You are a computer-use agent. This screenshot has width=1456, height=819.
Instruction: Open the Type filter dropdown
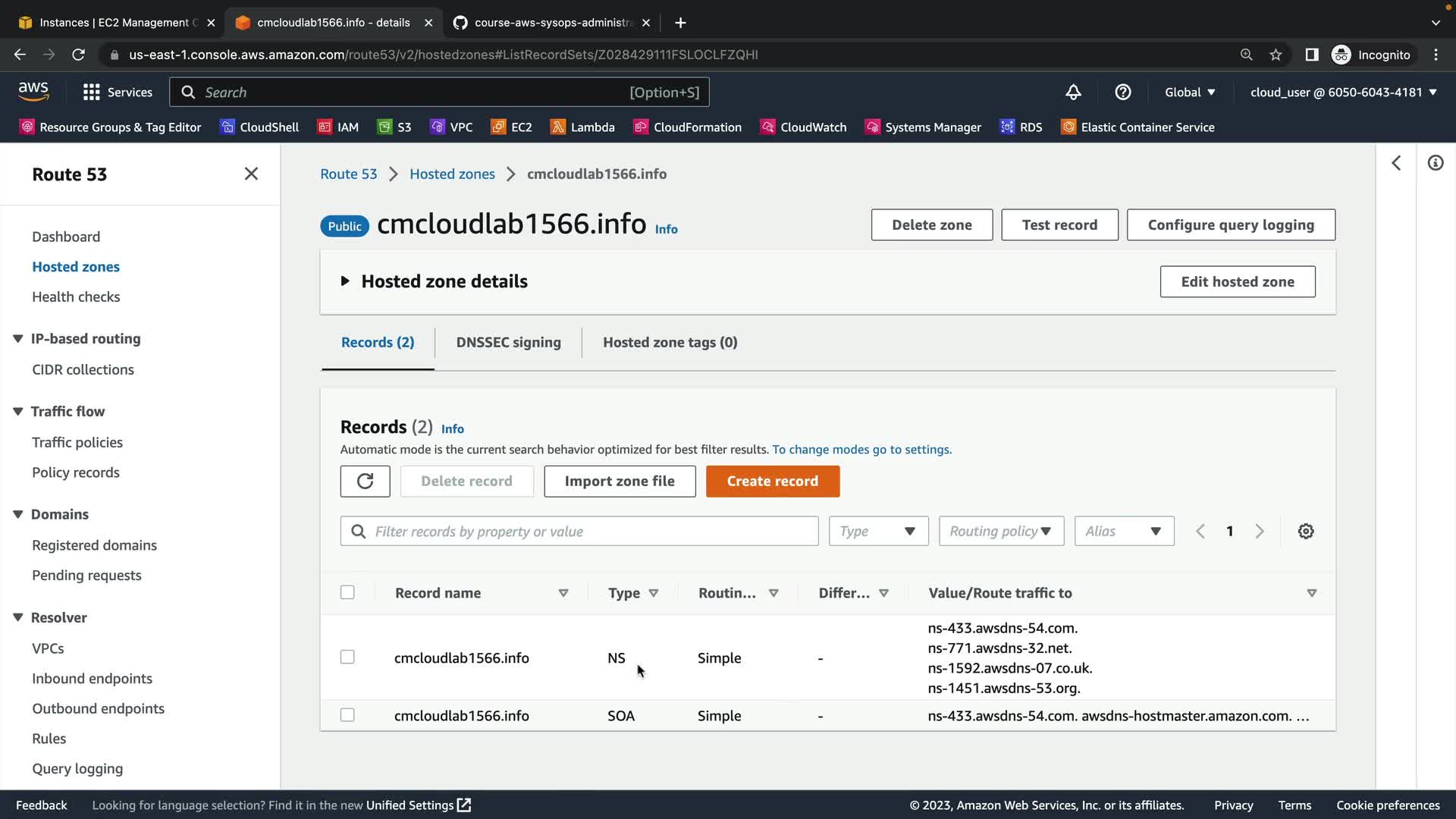coord(877,532)
